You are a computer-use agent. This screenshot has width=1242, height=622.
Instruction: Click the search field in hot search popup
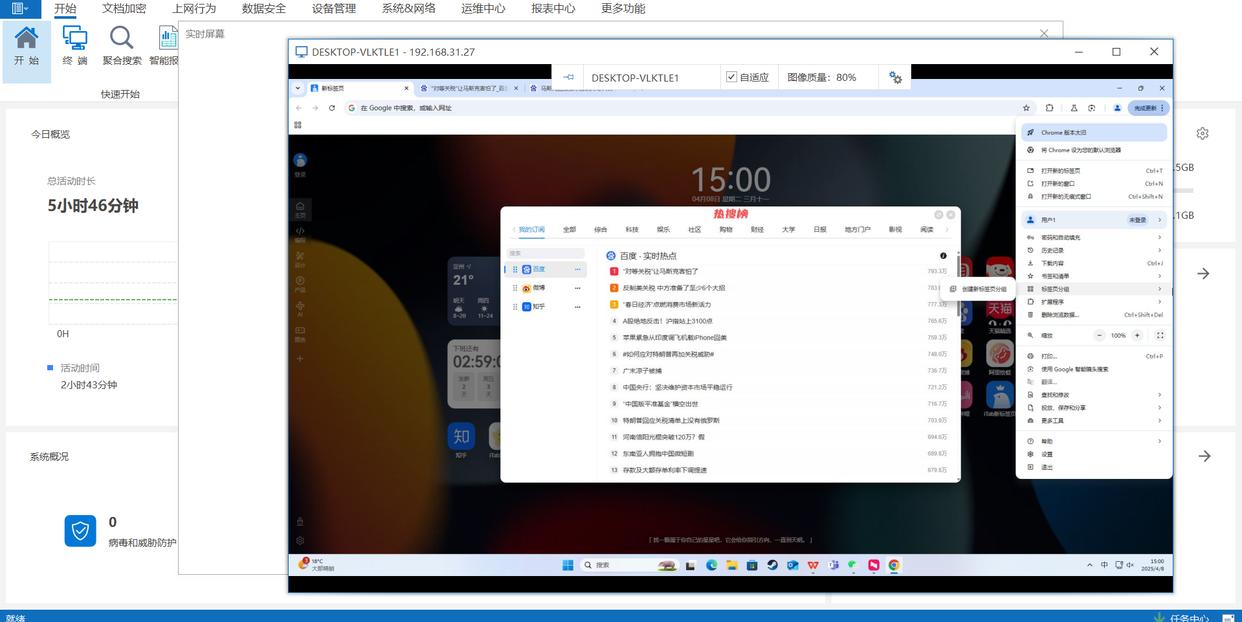pyautogui.click(x=545, y=253)
